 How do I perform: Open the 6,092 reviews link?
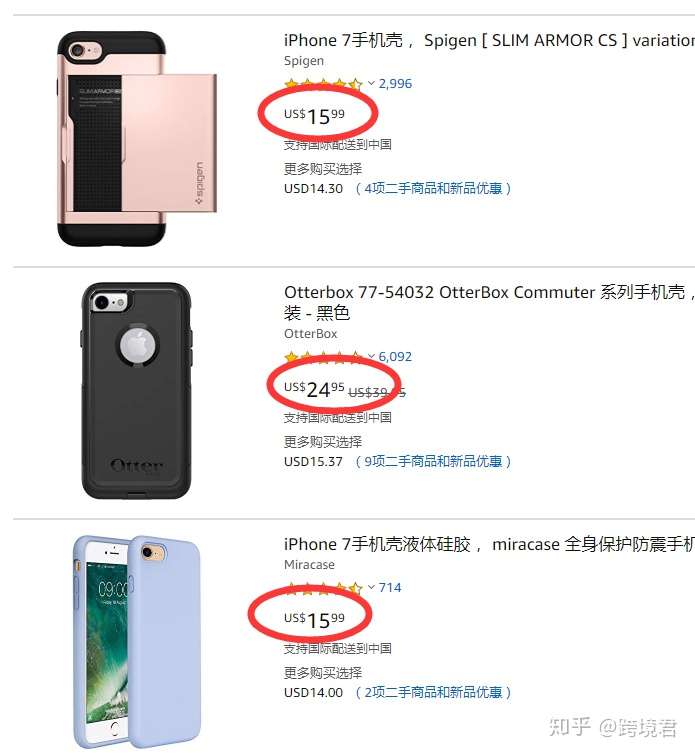395,357
